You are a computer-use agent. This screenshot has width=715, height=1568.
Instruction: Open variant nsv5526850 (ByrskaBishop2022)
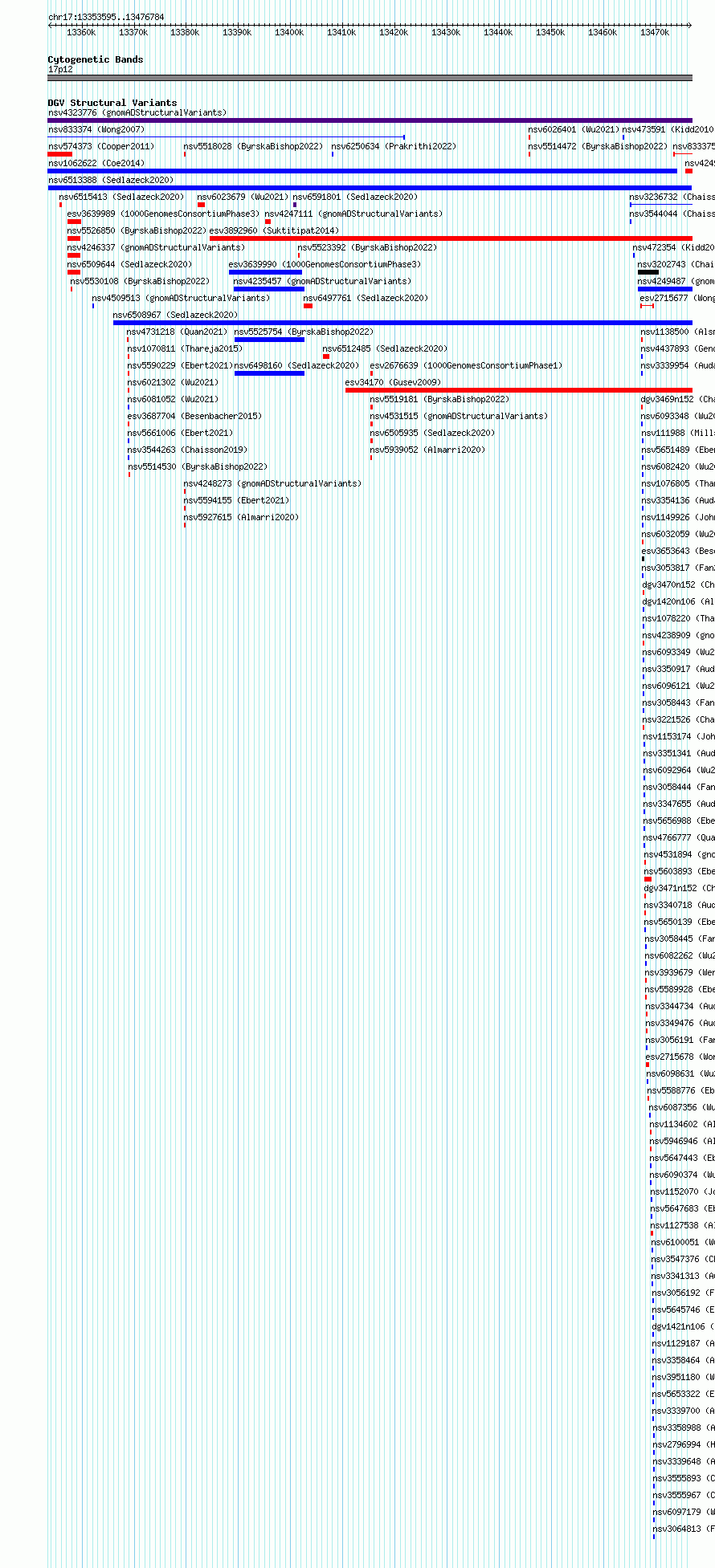click(x=137, y=230)
